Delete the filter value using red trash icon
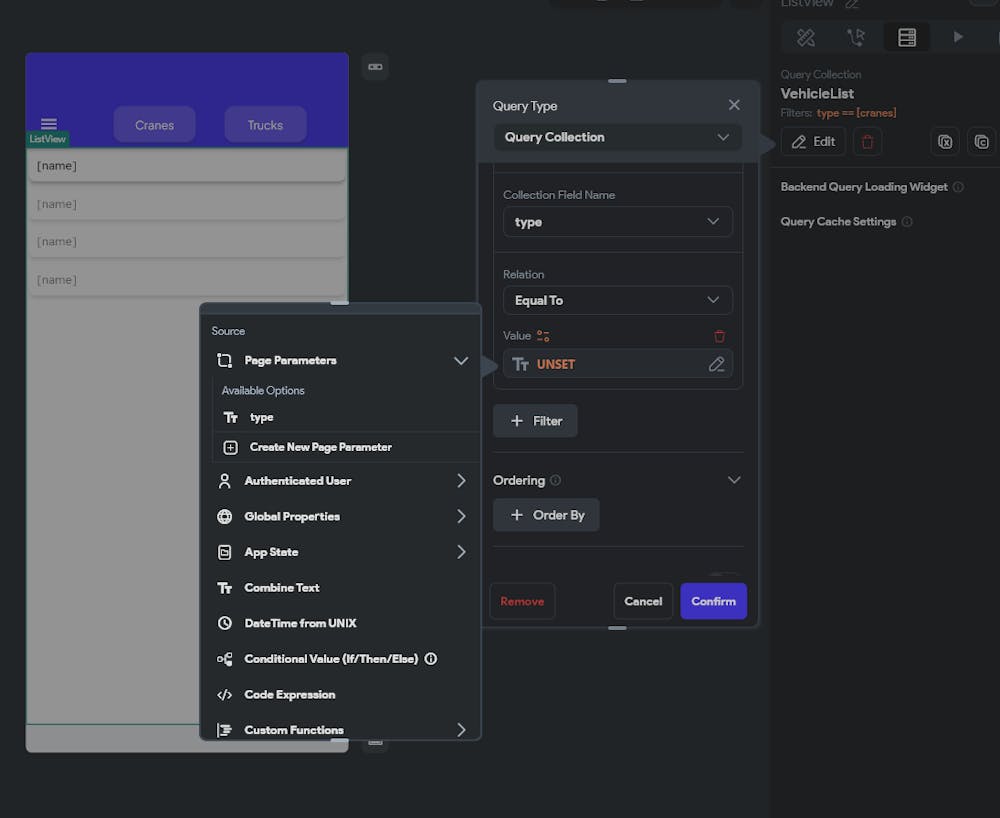 tap(719, 336)
